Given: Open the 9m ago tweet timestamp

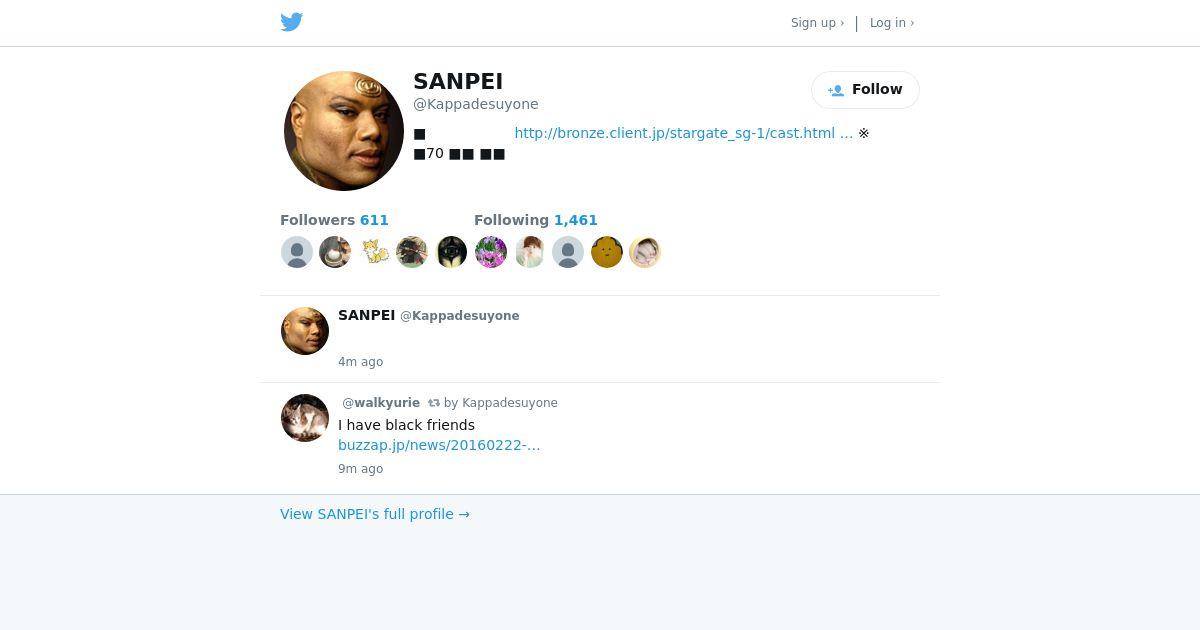Looking at the screenshot, I should [360, 469].
